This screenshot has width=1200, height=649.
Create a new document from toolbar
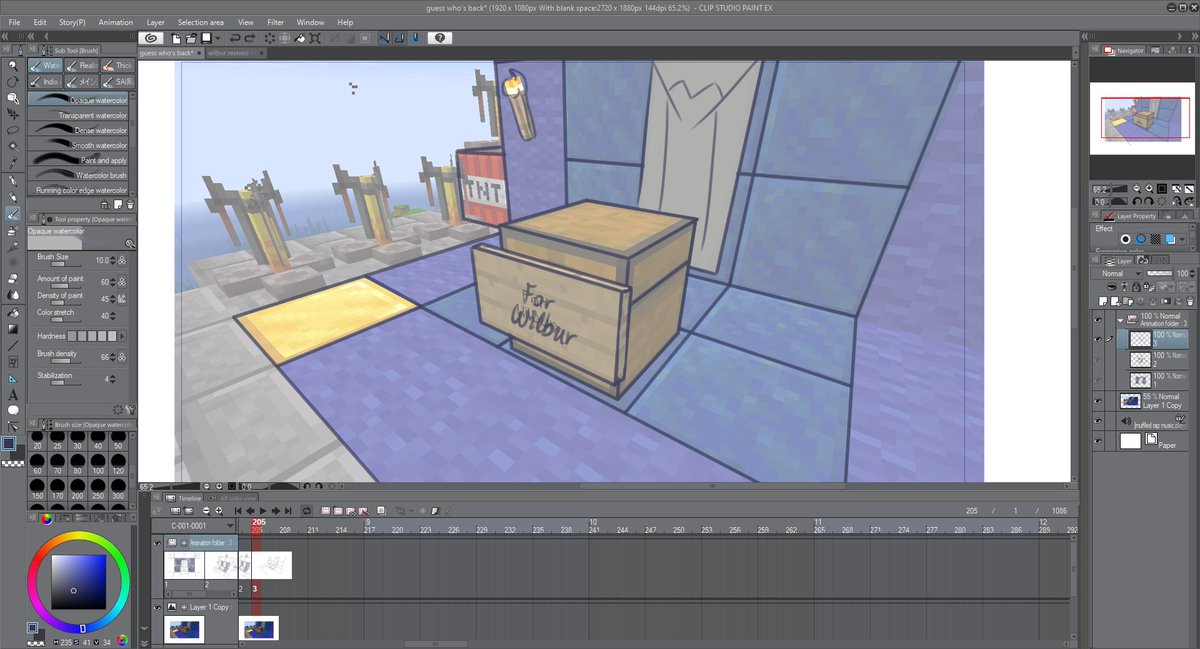[x=176, y=38]
